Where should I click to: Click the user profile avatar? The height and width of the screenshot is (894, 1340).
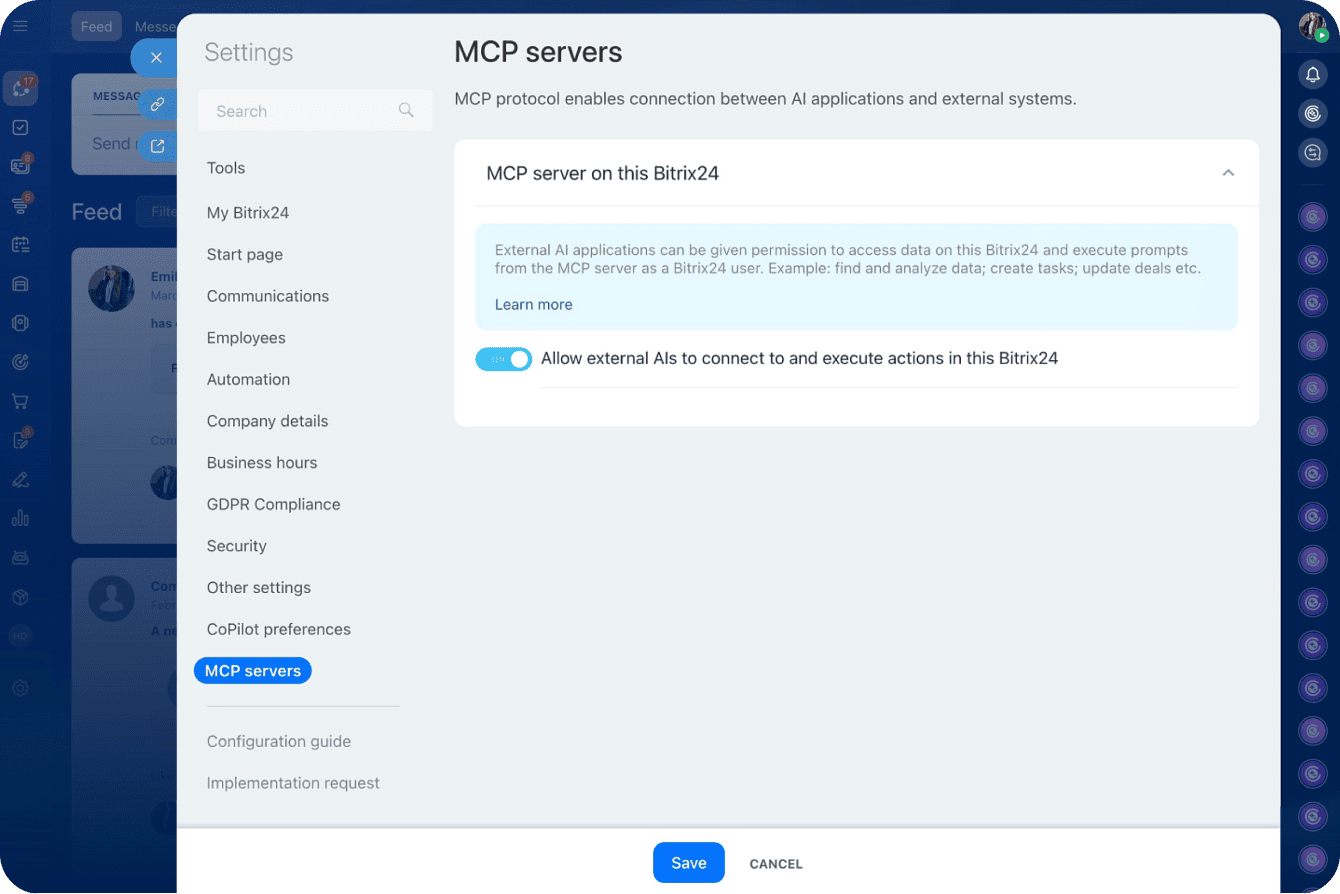point(1312,26)
